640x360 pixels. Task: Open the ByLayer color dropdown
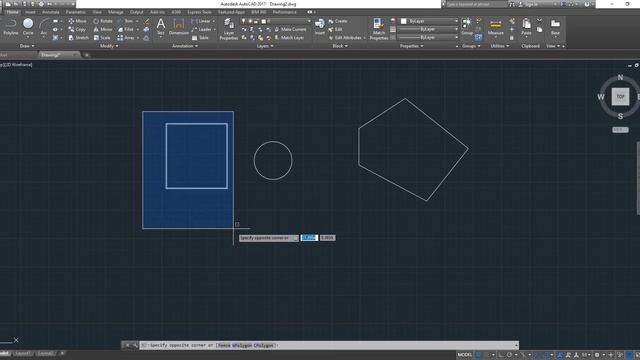pyautogui.click(x=429, y=21)
